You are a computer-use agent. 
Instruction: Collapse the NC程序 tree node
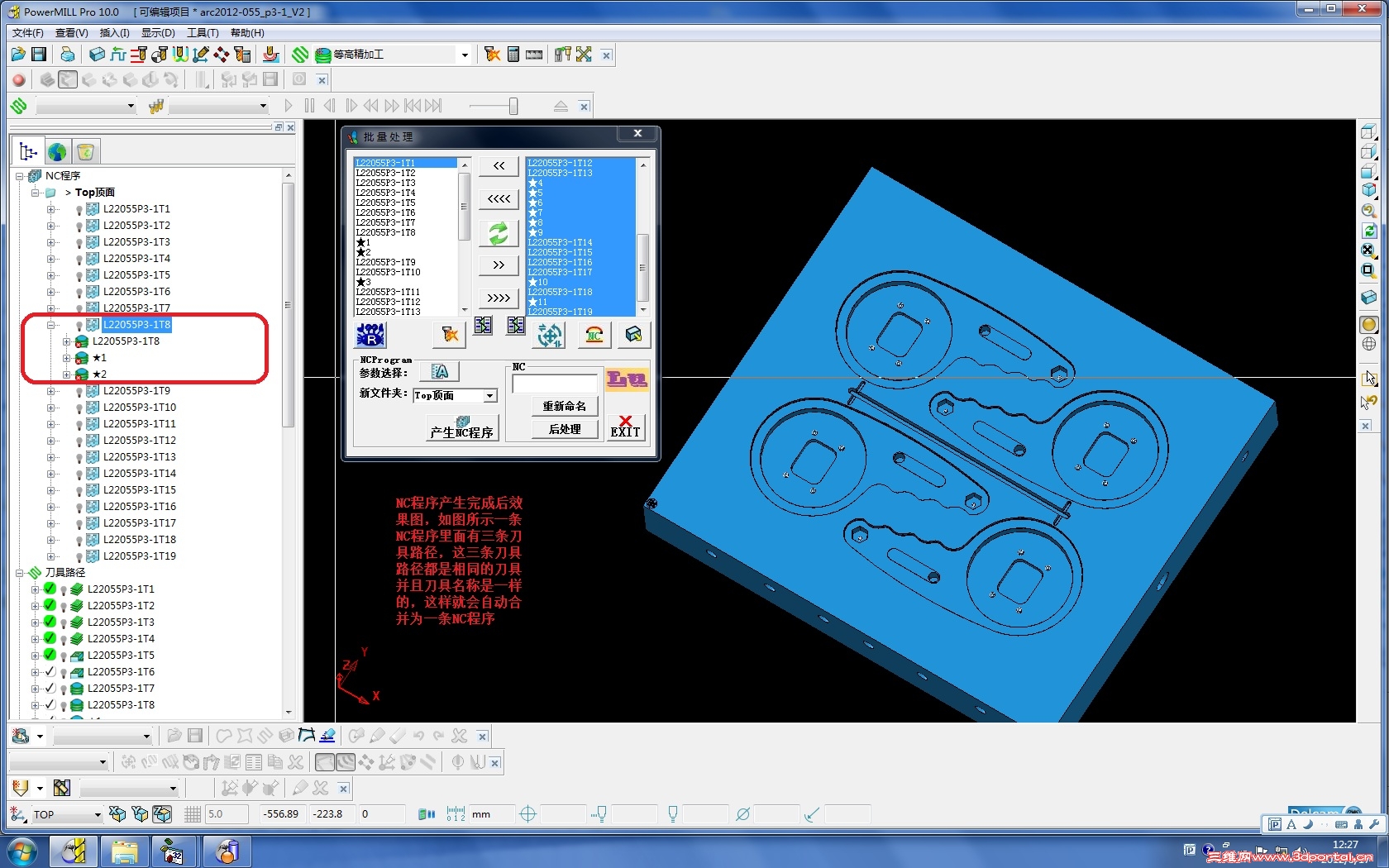(x=19, y=176)
